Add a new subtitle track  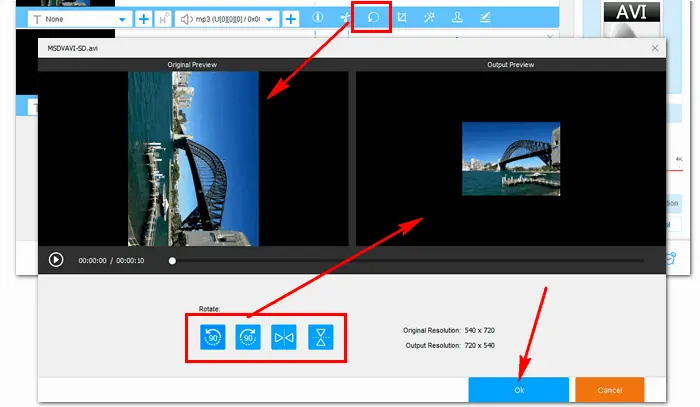click(144, 19)
